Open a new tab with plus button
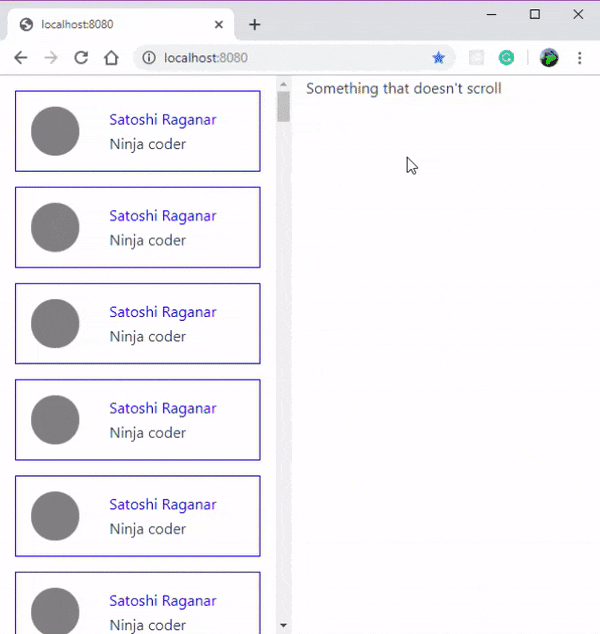 255,25
